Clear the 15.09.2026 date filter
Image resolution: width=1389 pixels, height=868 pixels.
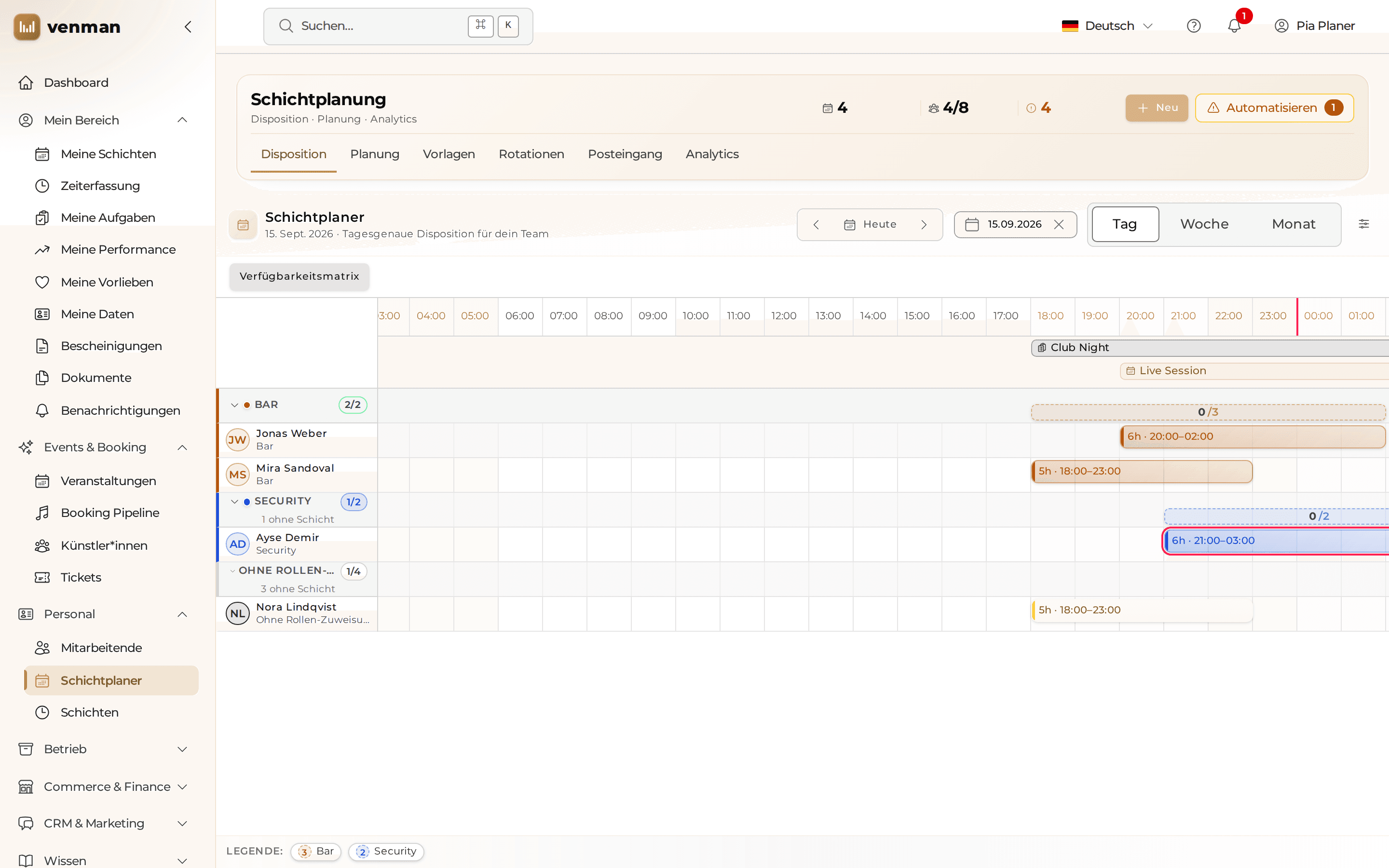1059,224
